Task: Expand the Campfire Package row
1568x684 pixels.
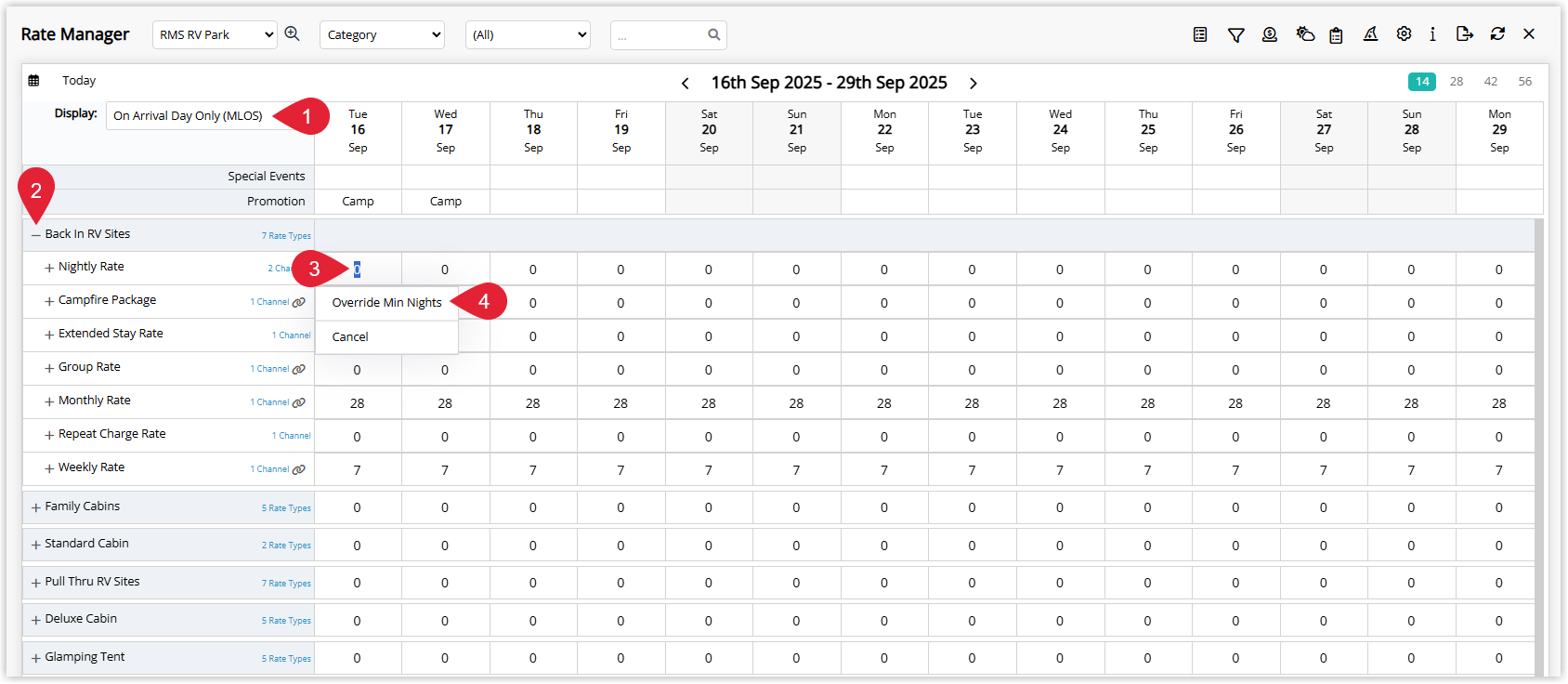Action: click(49, 301)
